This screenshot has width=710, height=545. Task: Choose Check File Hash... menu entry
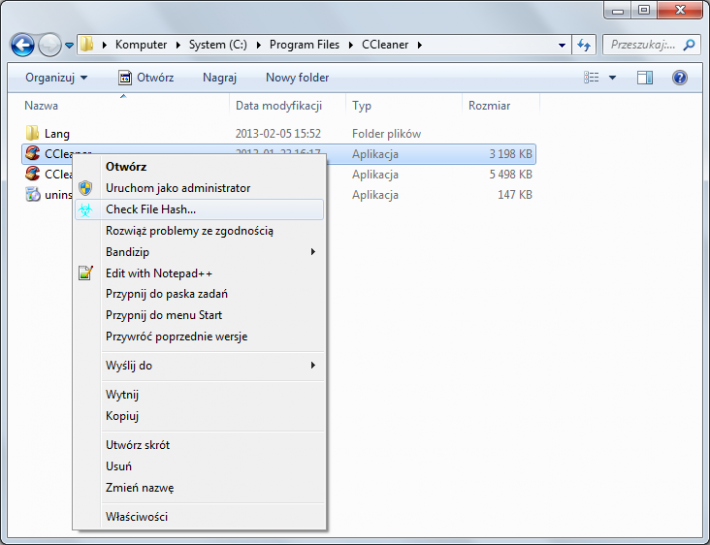(x=199, y=210)
